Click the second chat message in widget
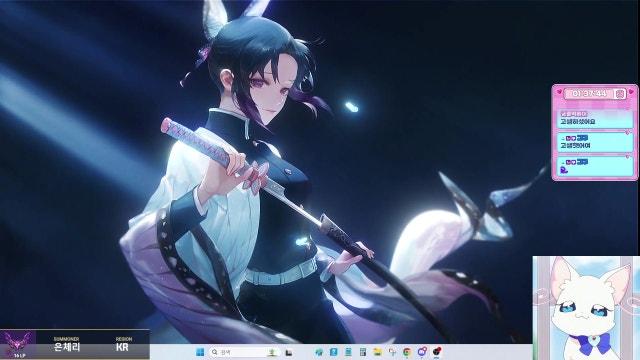The width and height of the screenshot is (640, 360). click(x=595, y=142)
